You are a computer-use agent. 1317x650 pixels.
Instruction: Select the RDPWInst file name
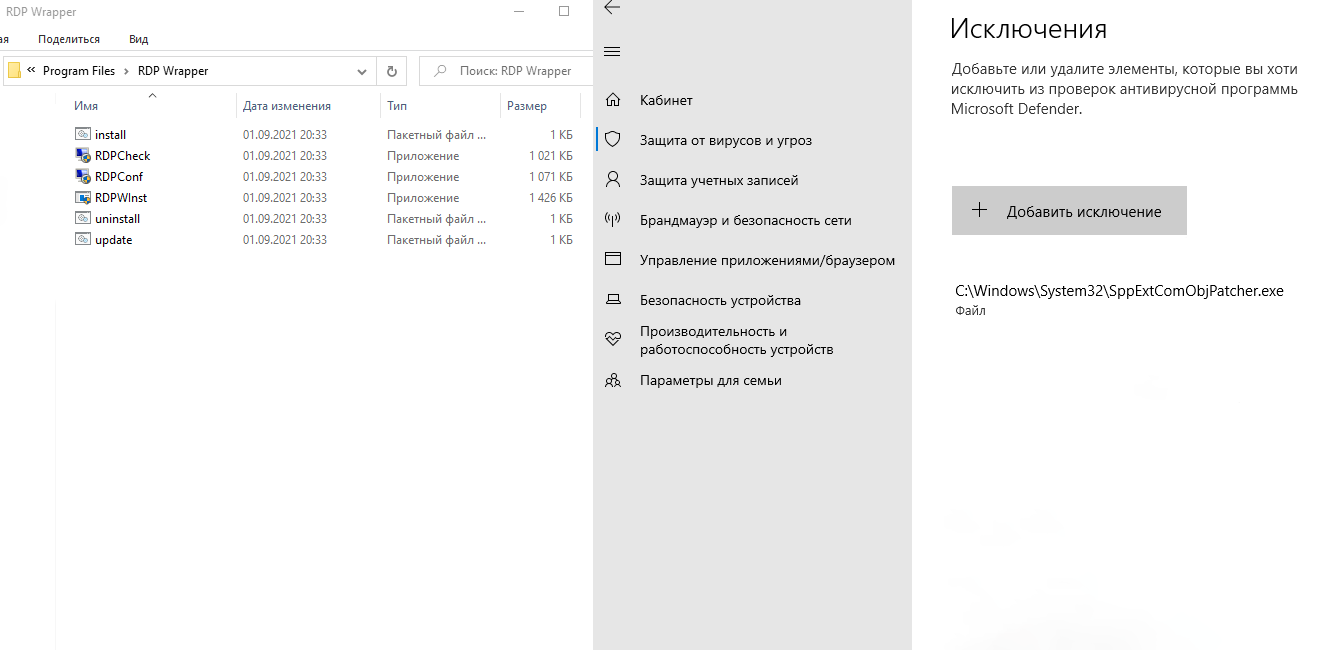click(121, 197)
